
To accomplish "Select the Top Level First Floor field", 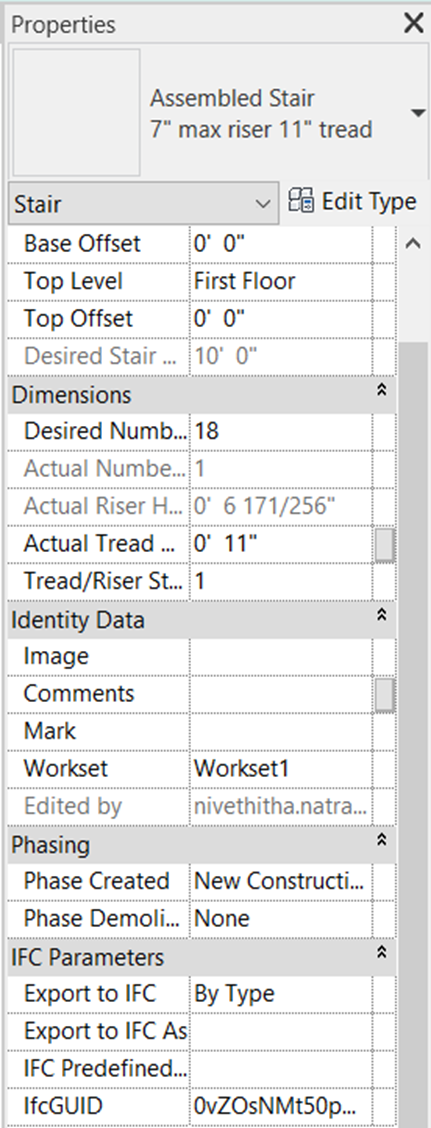I will (x=281, y=281).
